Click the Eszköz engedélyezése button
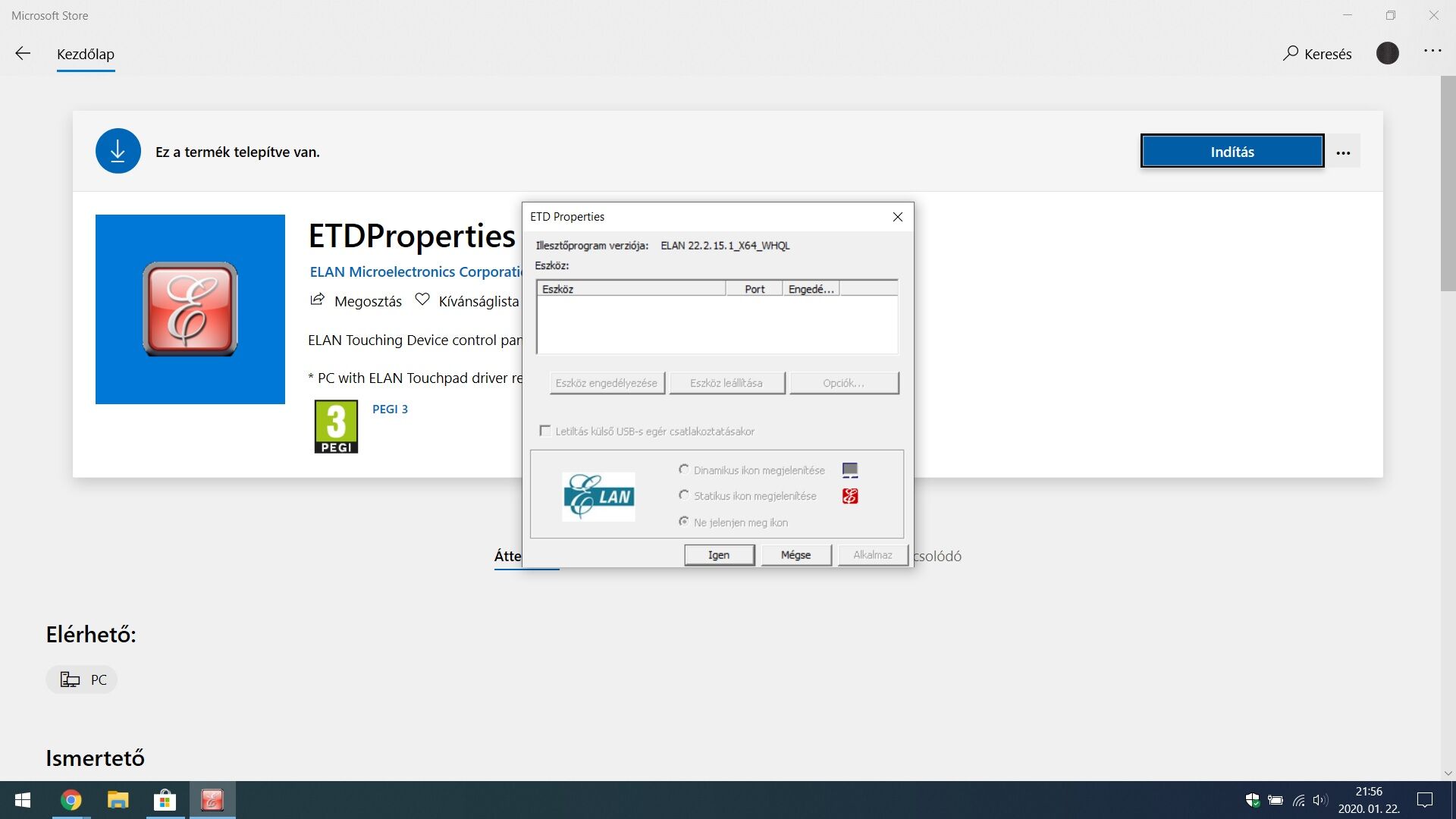The width and height of the screenshot is (1456, 819). (x=607, y=383)
